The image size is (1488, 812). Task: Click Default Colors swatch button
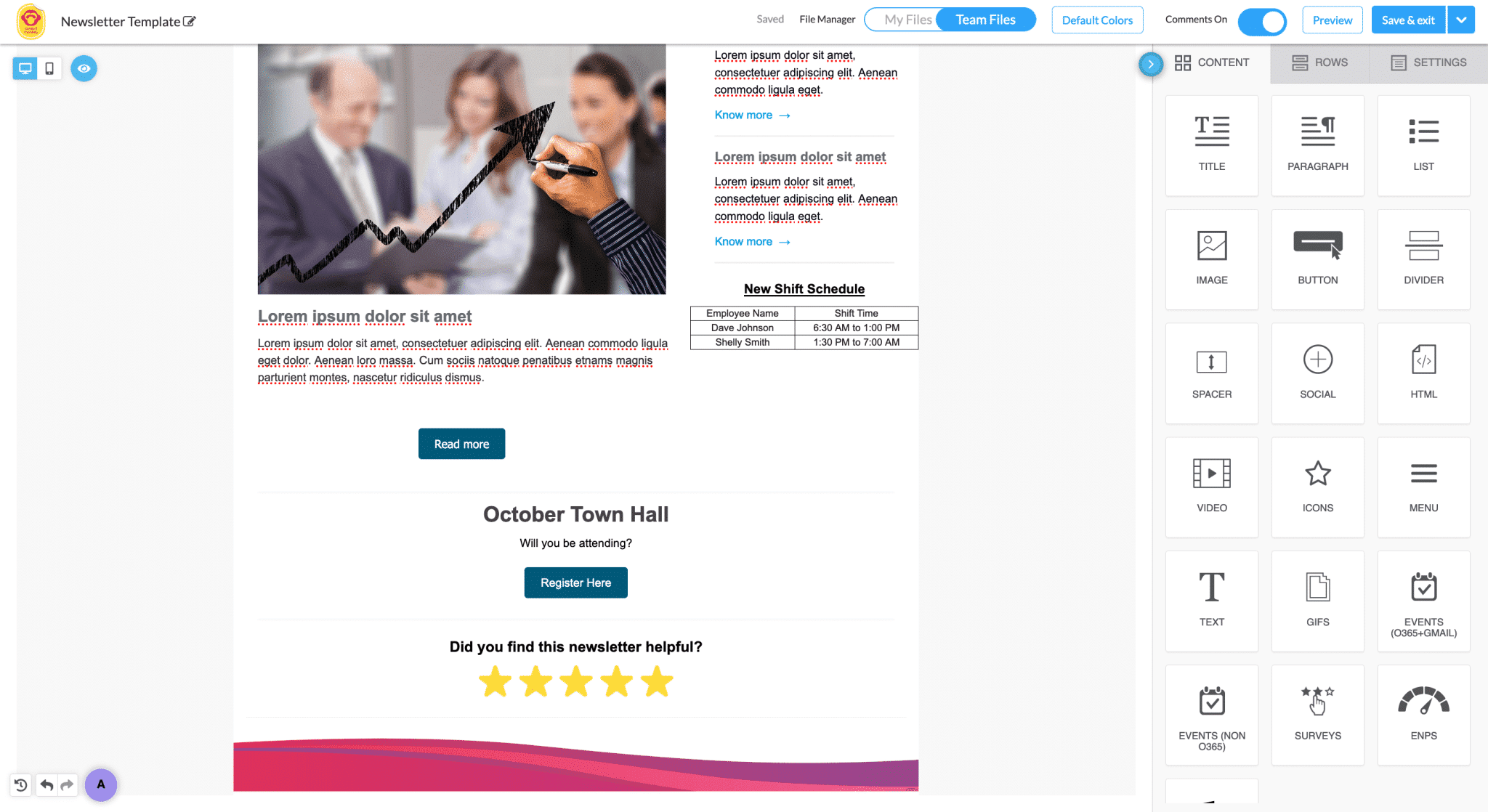tap(1097, 20)
